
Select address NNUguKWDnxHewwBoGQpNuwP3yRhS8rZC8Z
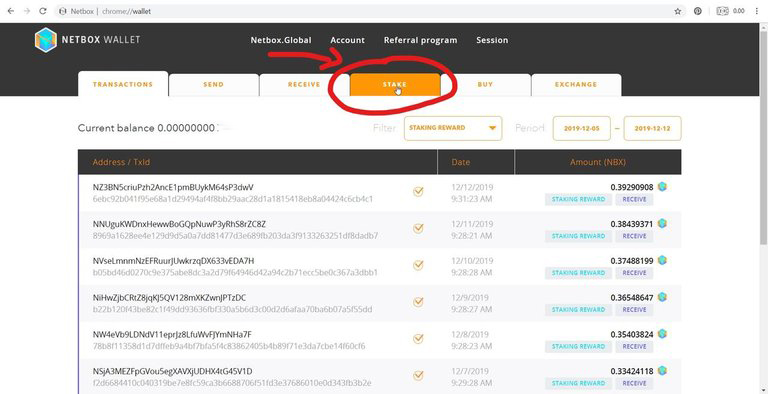[179, 224]
